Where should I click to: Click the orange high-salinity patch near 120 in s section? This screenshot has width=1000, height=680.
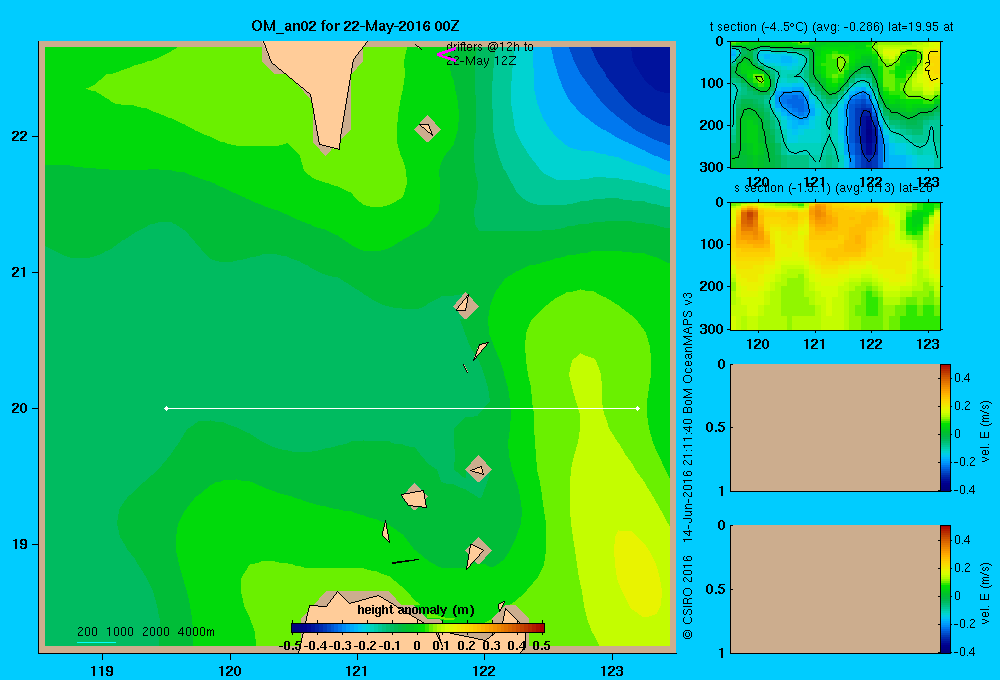(751, 223)
